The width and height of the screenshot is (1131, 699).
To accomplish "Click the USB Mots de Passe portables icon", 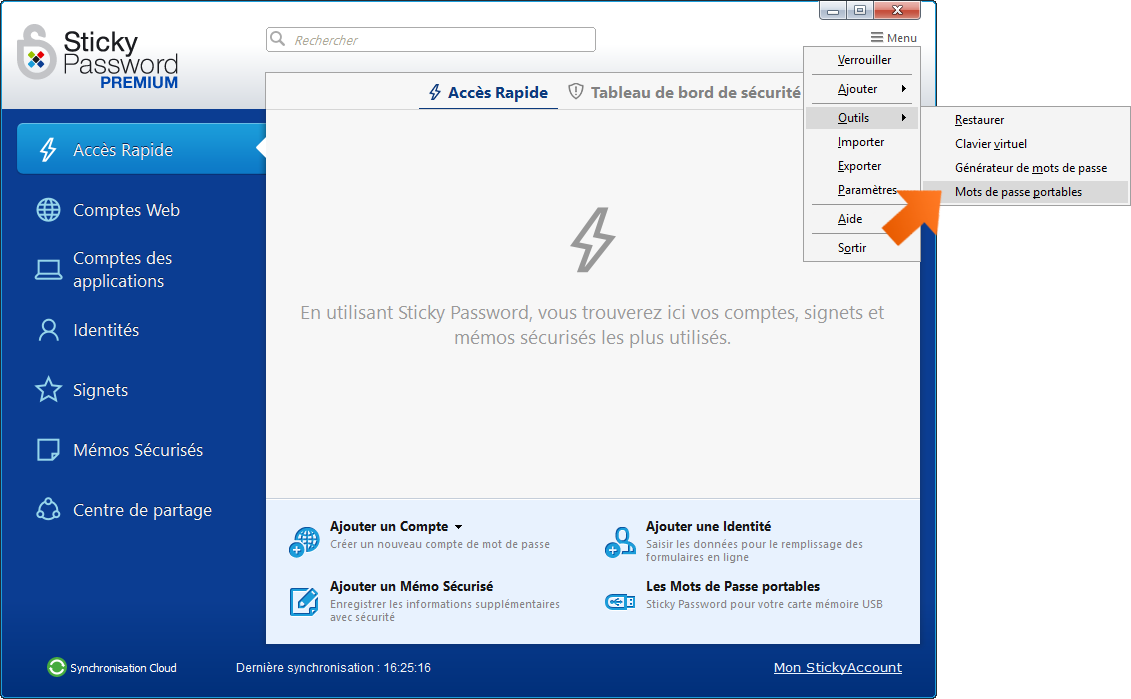I will click(x=620, y=602).
